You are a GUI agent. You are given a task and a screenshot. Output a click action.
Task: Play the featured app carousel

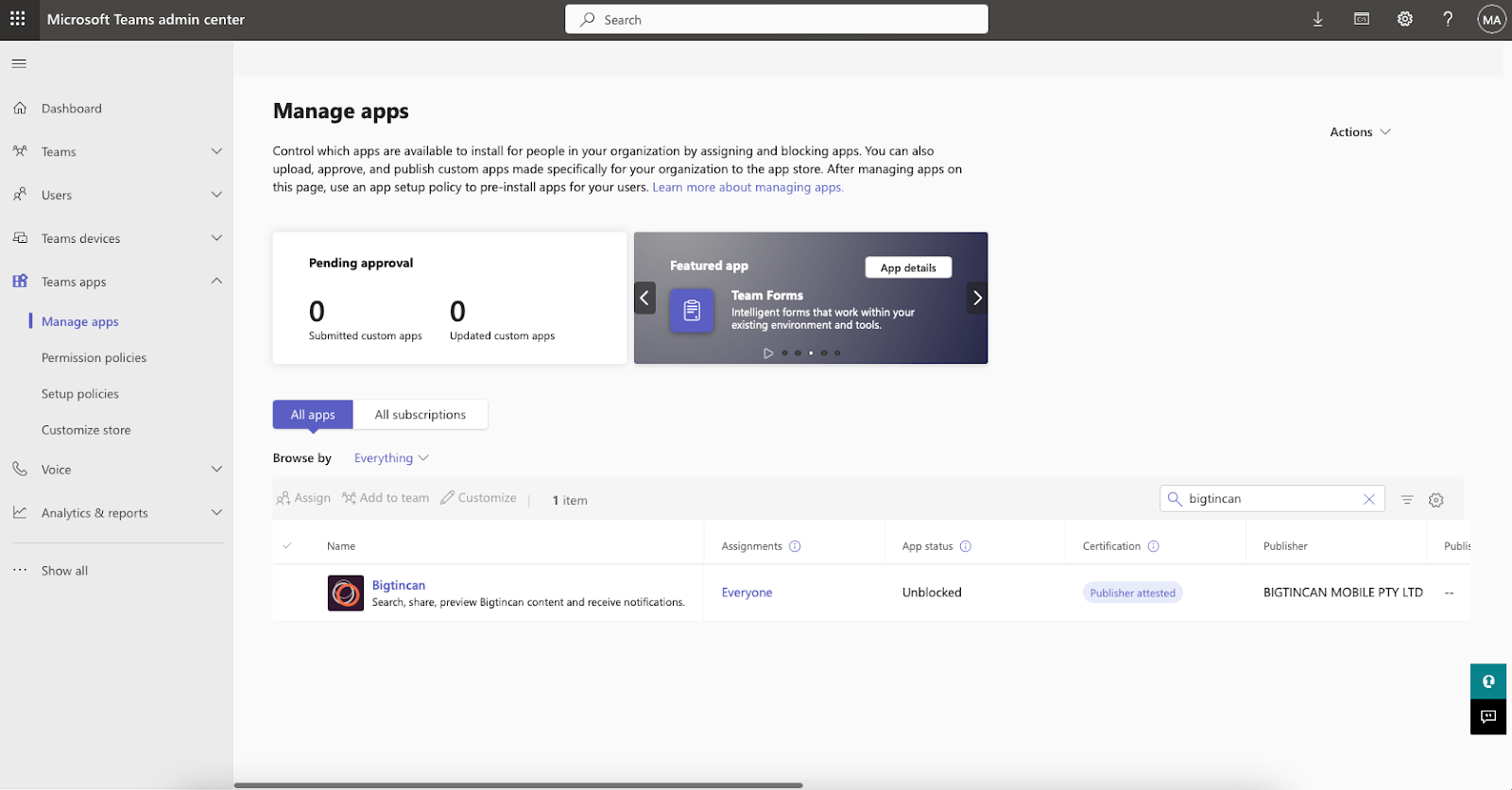pyautogui.click(x=768, y=353)
